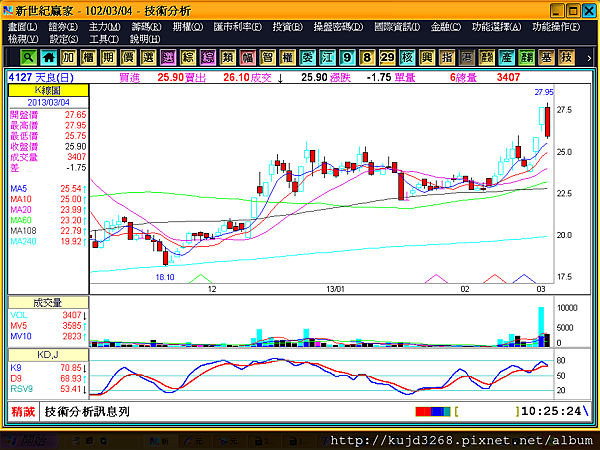Click the yellow 選 toolbar icon
600x450 pixels.
[x=148, y=57]
